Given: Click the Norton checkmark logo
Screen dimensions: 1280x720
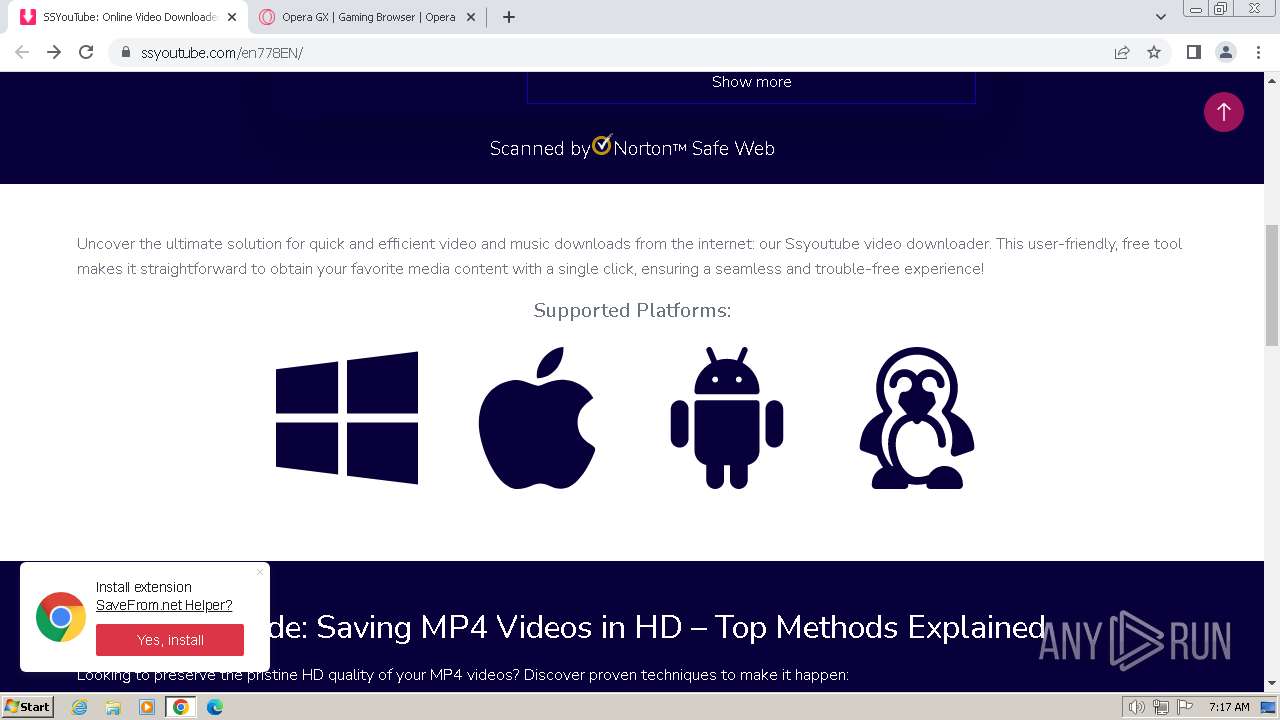Looking at the screenshot, I should click(x=602, y=145).
